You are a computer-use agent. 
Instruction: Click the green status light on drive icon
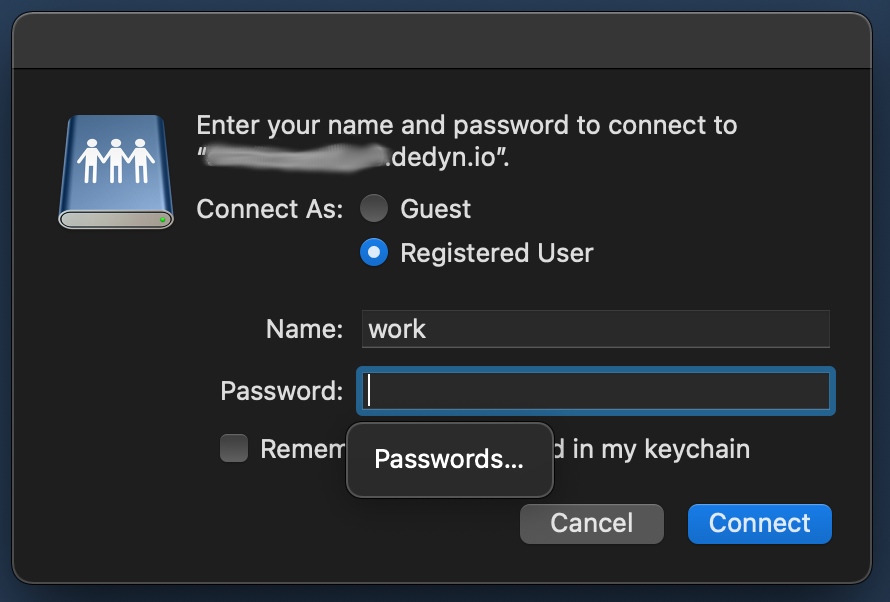162,219
